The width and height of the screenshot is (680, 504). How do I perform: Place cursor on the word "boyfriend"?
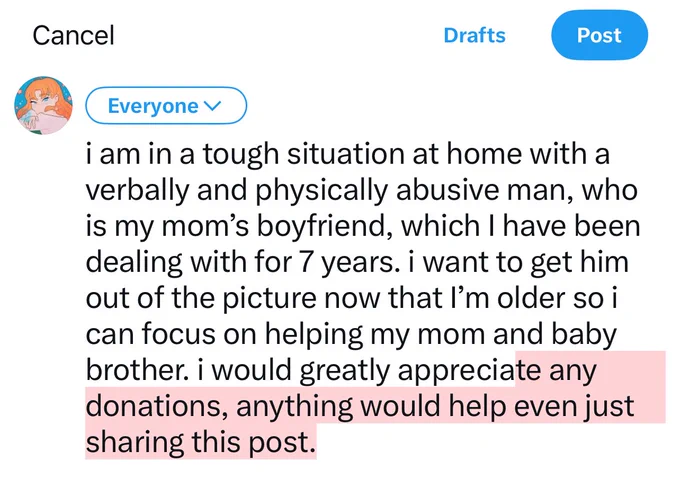(320, 226)
